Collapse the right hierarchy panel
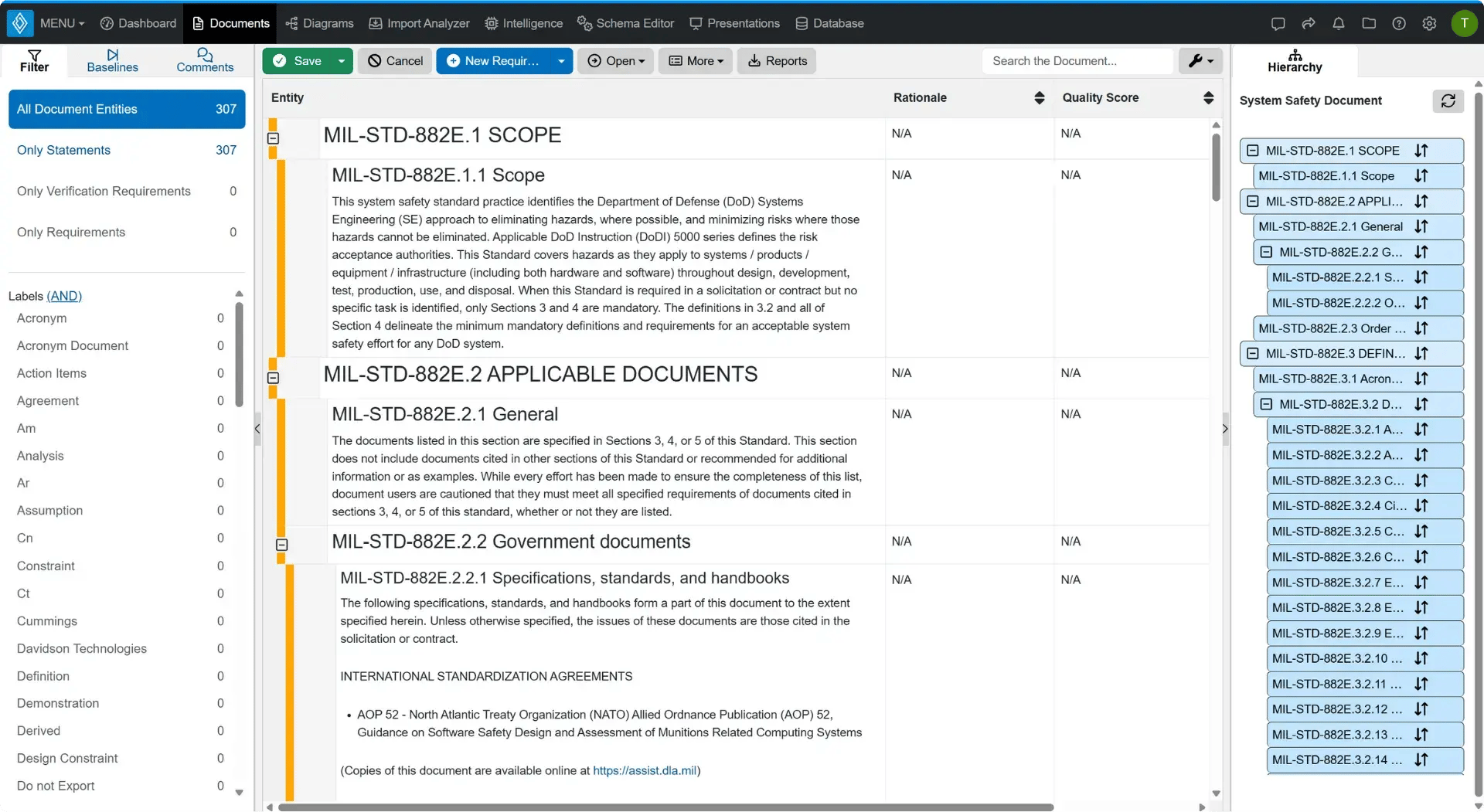Image resolution: width=1484 pixels, height=812 pixels. tap(1225, 429)
